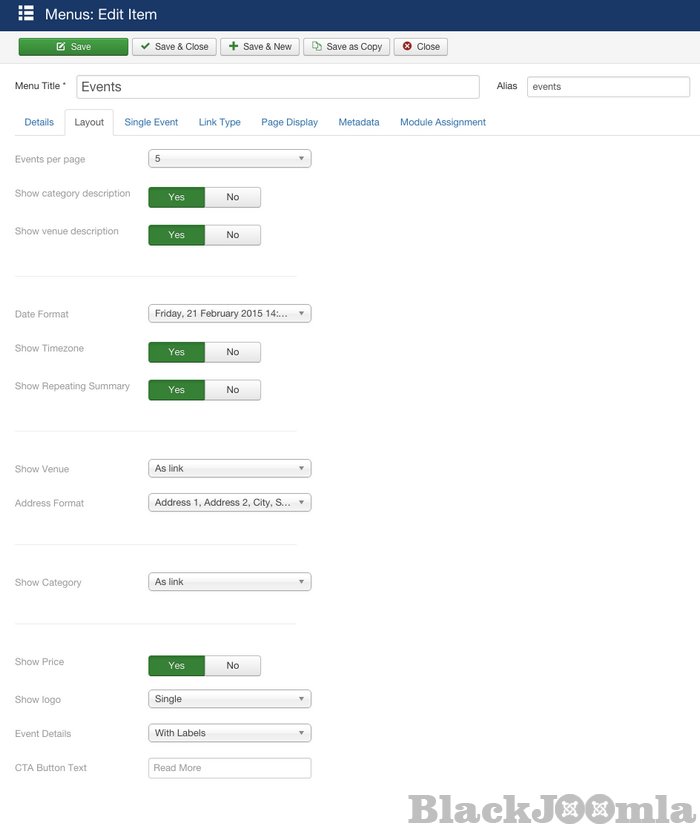The height and width of the screenshot is (829, 700).
Task: Set Show venue description to No
Action: 232,235
